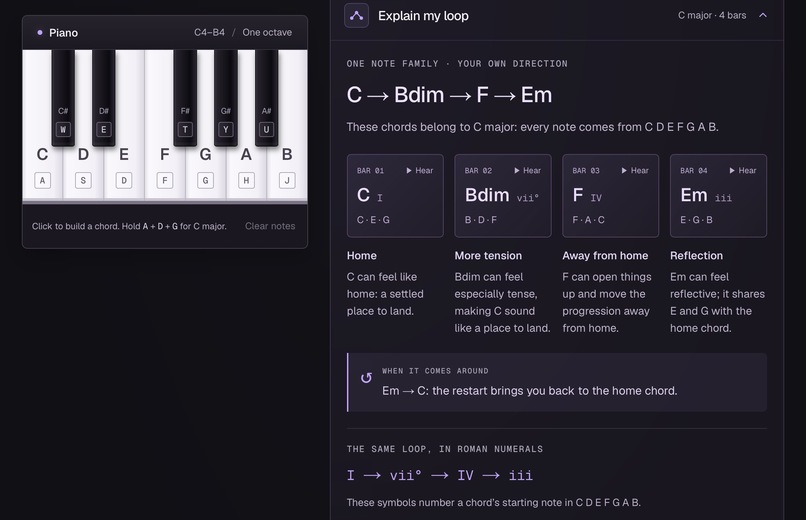This screenshot has height=520, width=806.
Task: Click 'Click to build a chord' hint text
Action: pyautogui.click(x=129, y=226)
